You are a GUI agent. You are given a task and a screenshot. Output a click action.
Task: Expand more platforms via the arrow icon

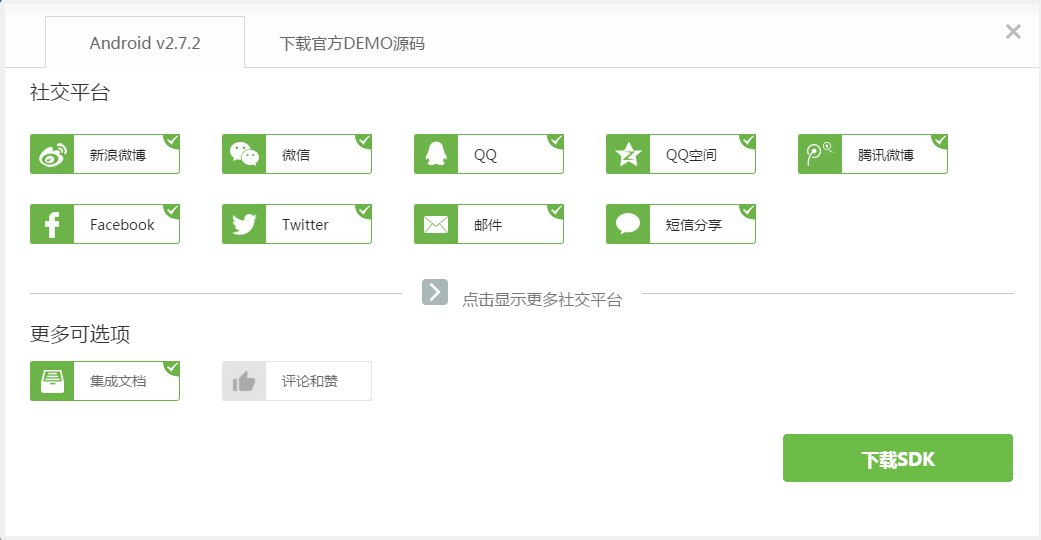click(x=435, y=292)
